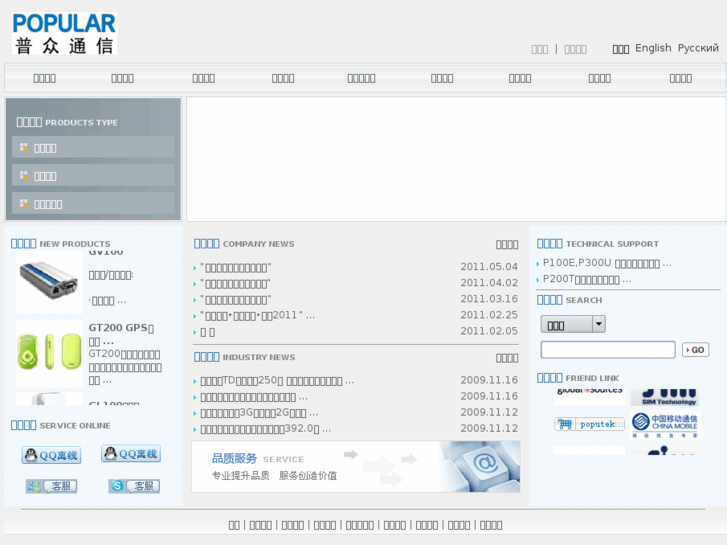Image resolution: width=727 pixels, height=545 pixels.
Task: Open company news dated 2011.03.16
Action: [236, 300]
